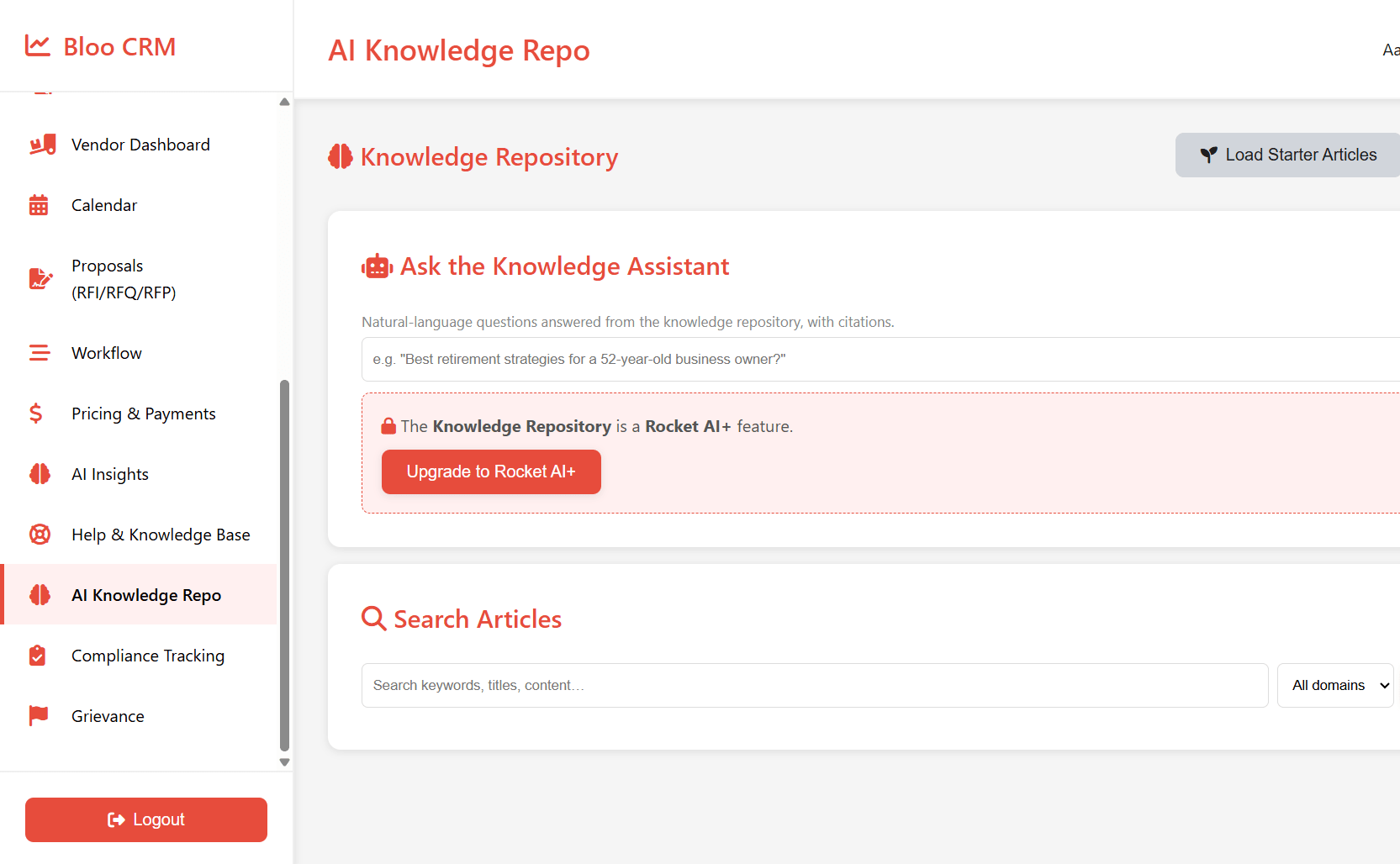Click the AI Knowledge Repo brain icon
The image size is (1400, 864).
[40, 595]
